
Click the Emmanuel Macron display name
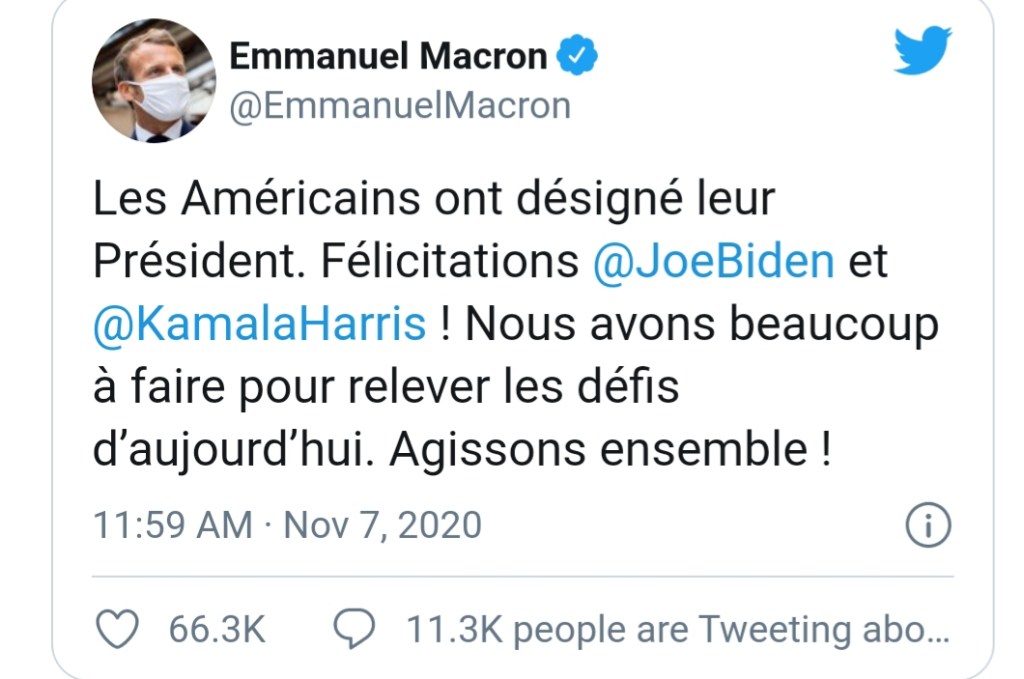pos(388,56)
